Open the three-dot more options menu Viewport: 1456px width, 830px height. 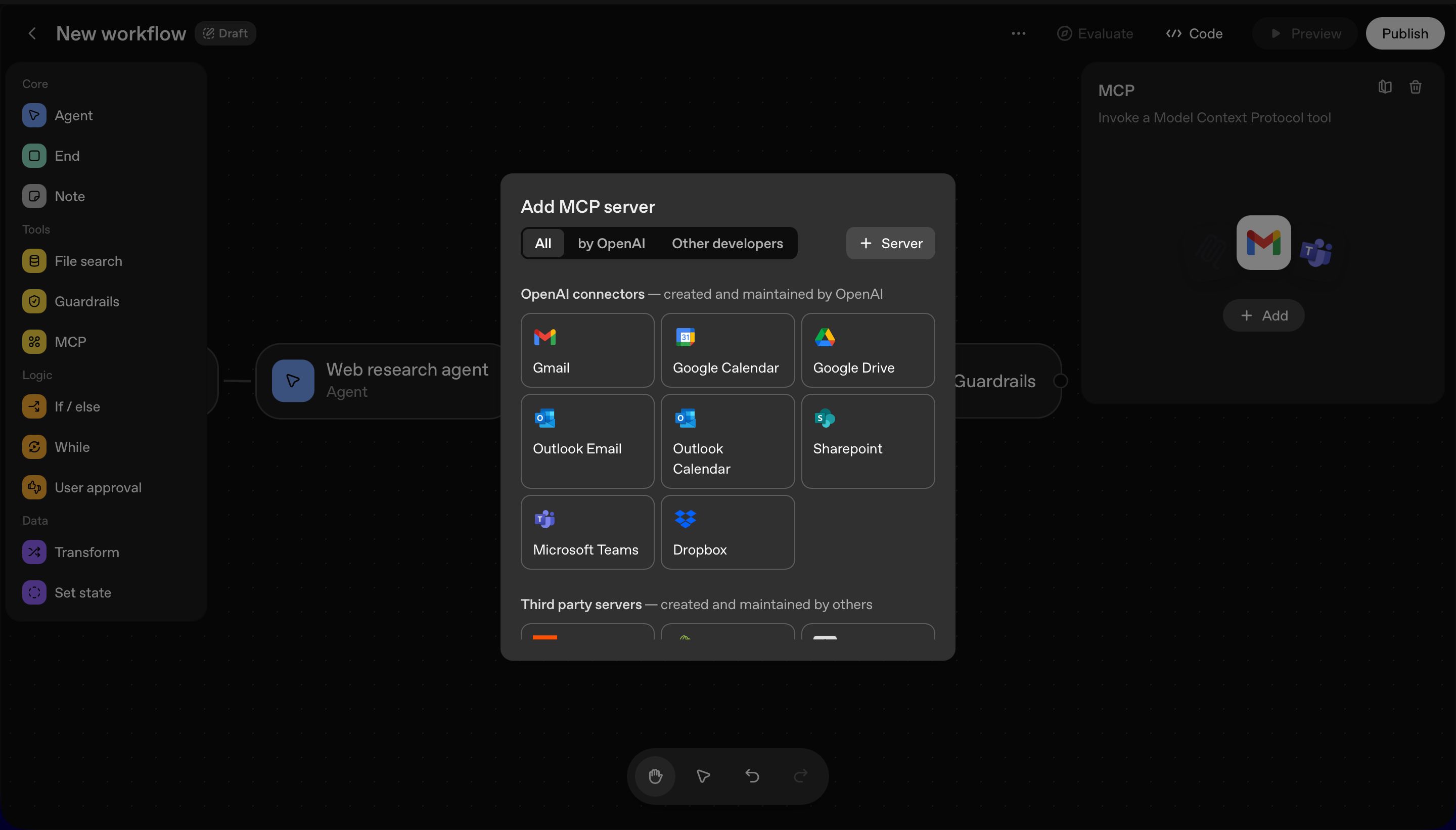coord(1018,34)
